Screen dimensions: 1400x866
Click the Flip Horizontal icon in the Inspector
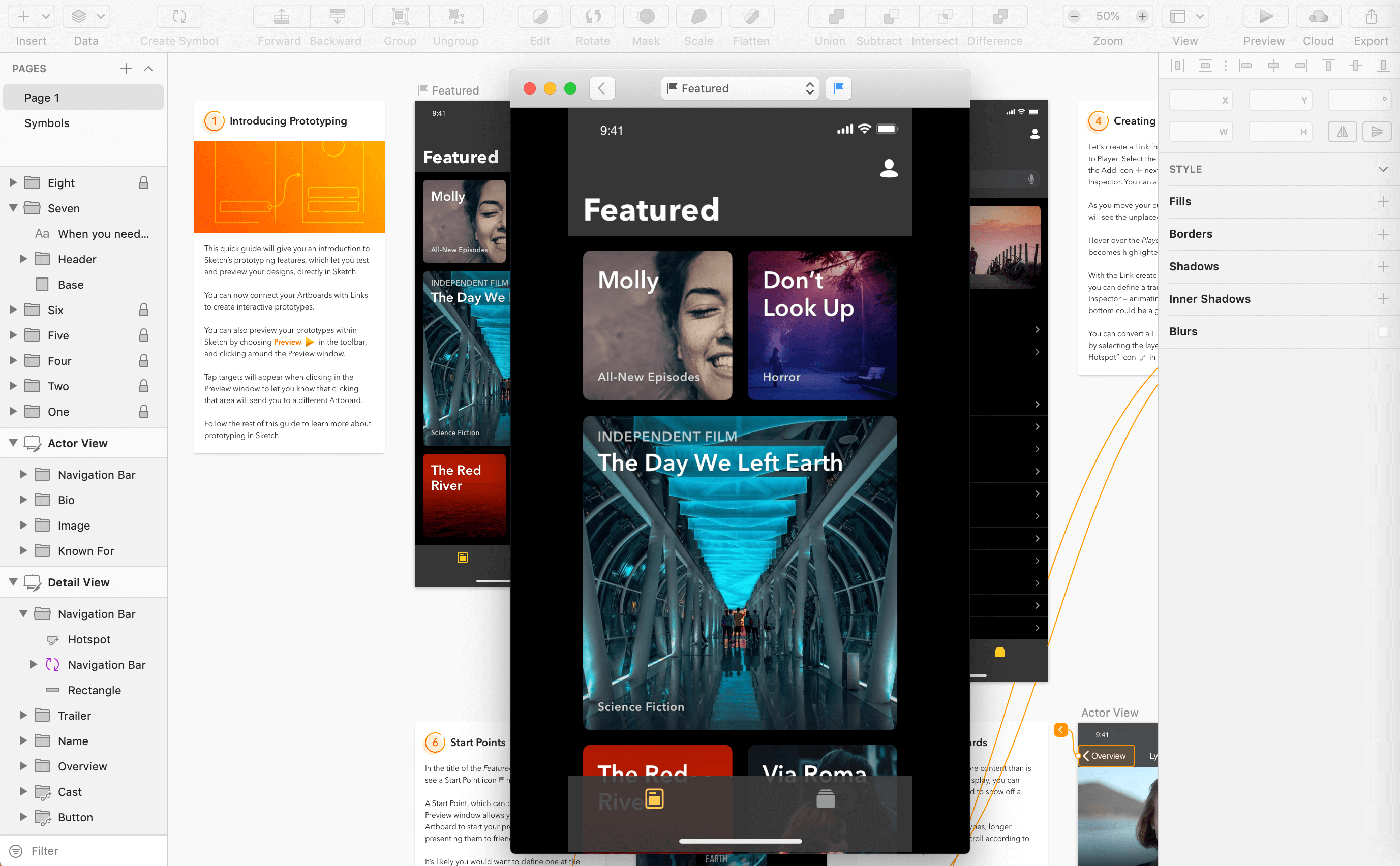click(1342, 131)
